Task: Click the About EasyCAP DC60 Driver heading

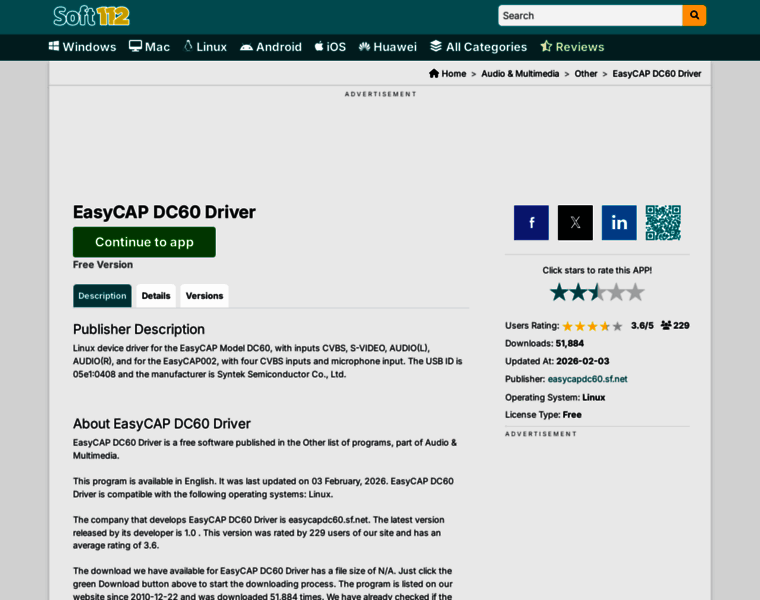Action: [x=162, y=424]
